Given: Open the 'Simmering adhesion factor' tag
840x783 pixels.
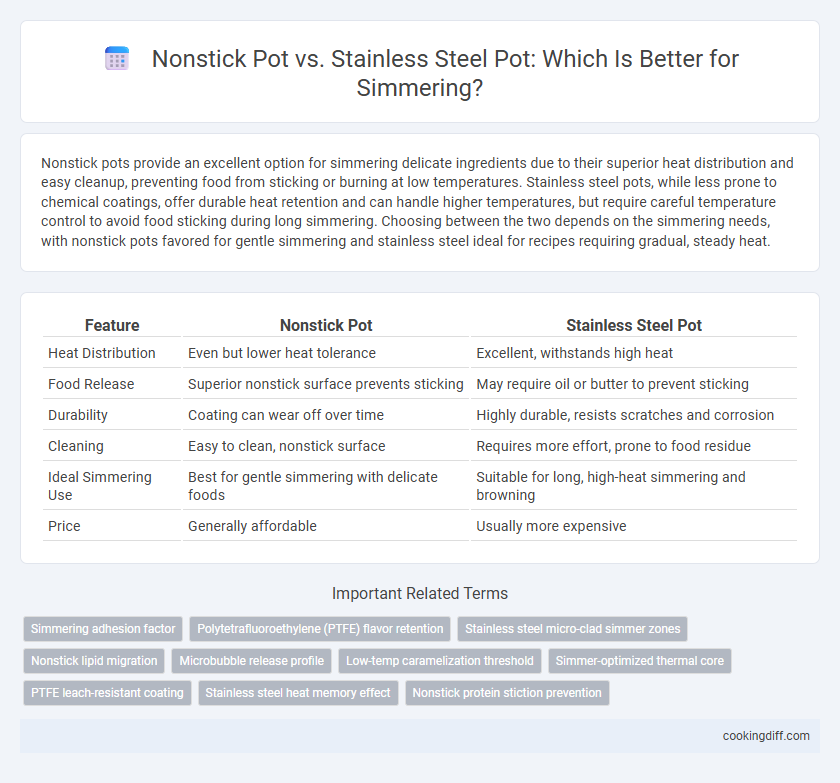Looking at the screenshot, I should 103,629.
